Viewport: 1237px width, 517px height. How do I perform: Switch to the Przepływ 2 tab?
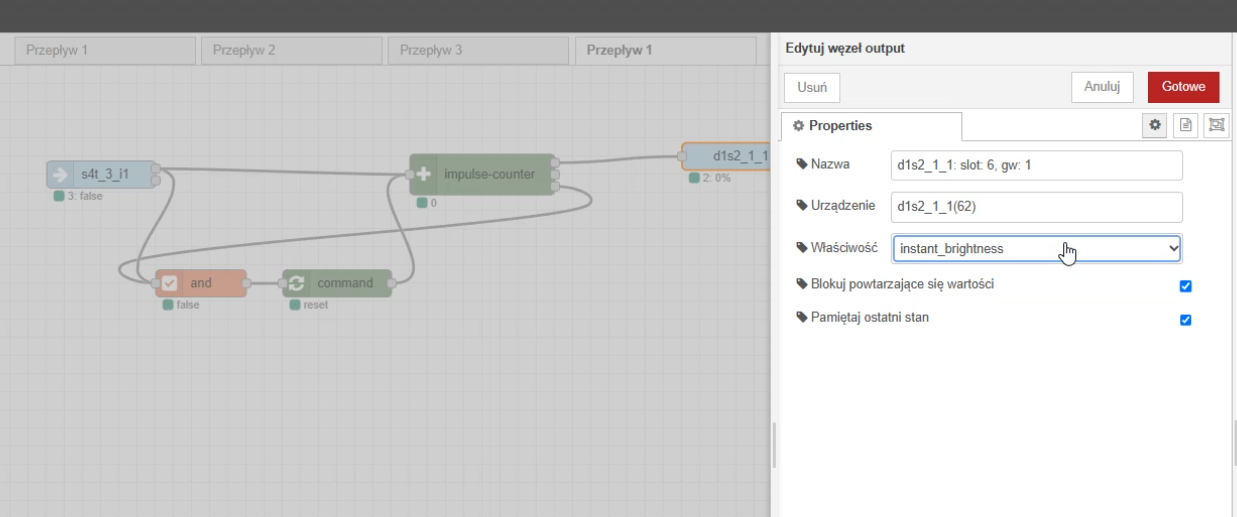(292, 50)
